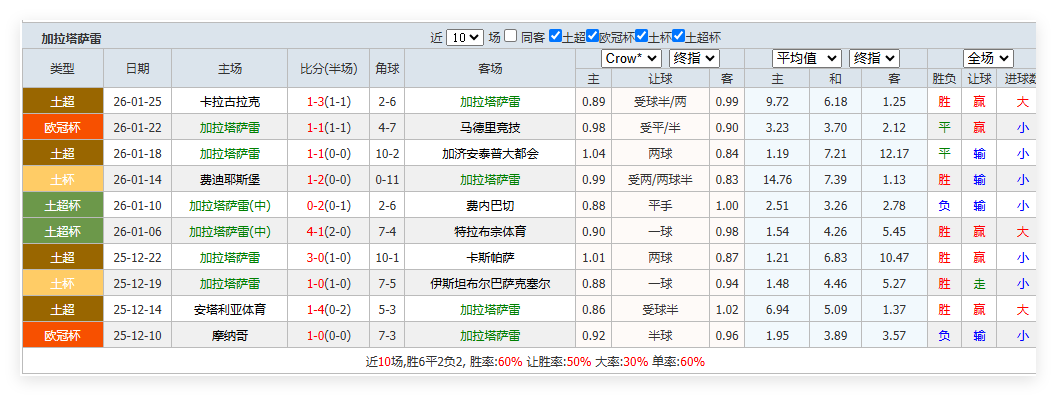Open the 终指 dropdown beside 平均值

point(874,59)
